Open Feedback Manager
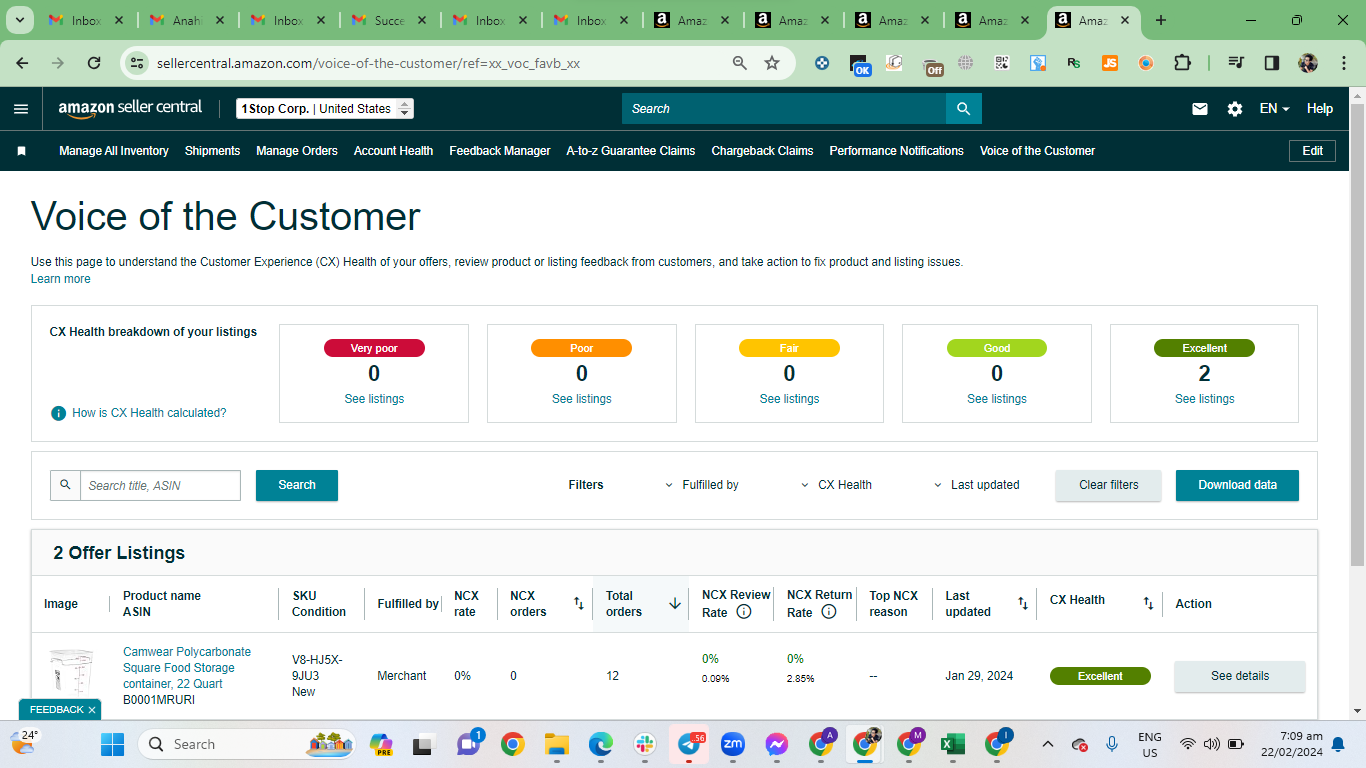 [x=500, y=151]
